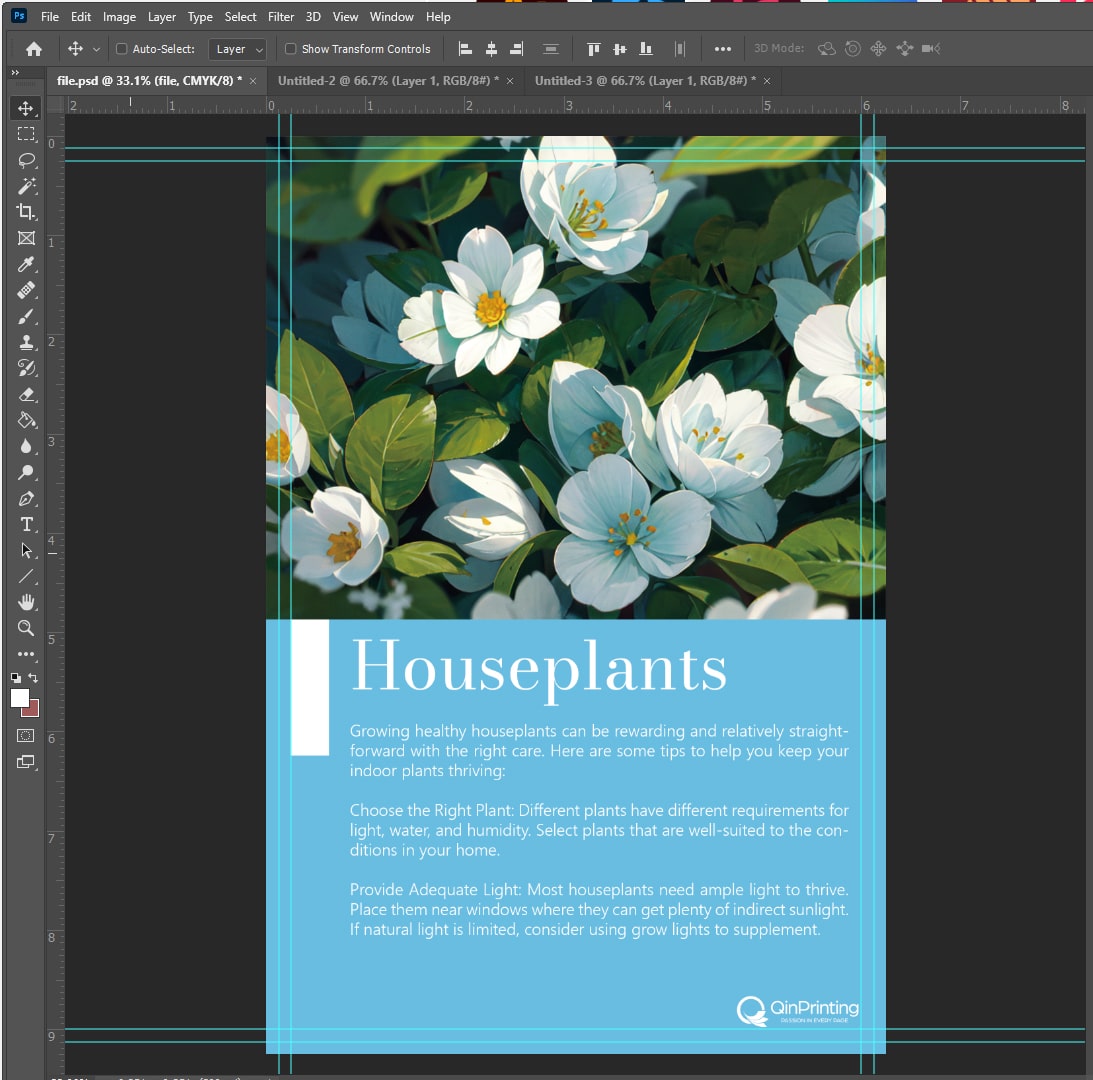Align right edges of layers

517,49
